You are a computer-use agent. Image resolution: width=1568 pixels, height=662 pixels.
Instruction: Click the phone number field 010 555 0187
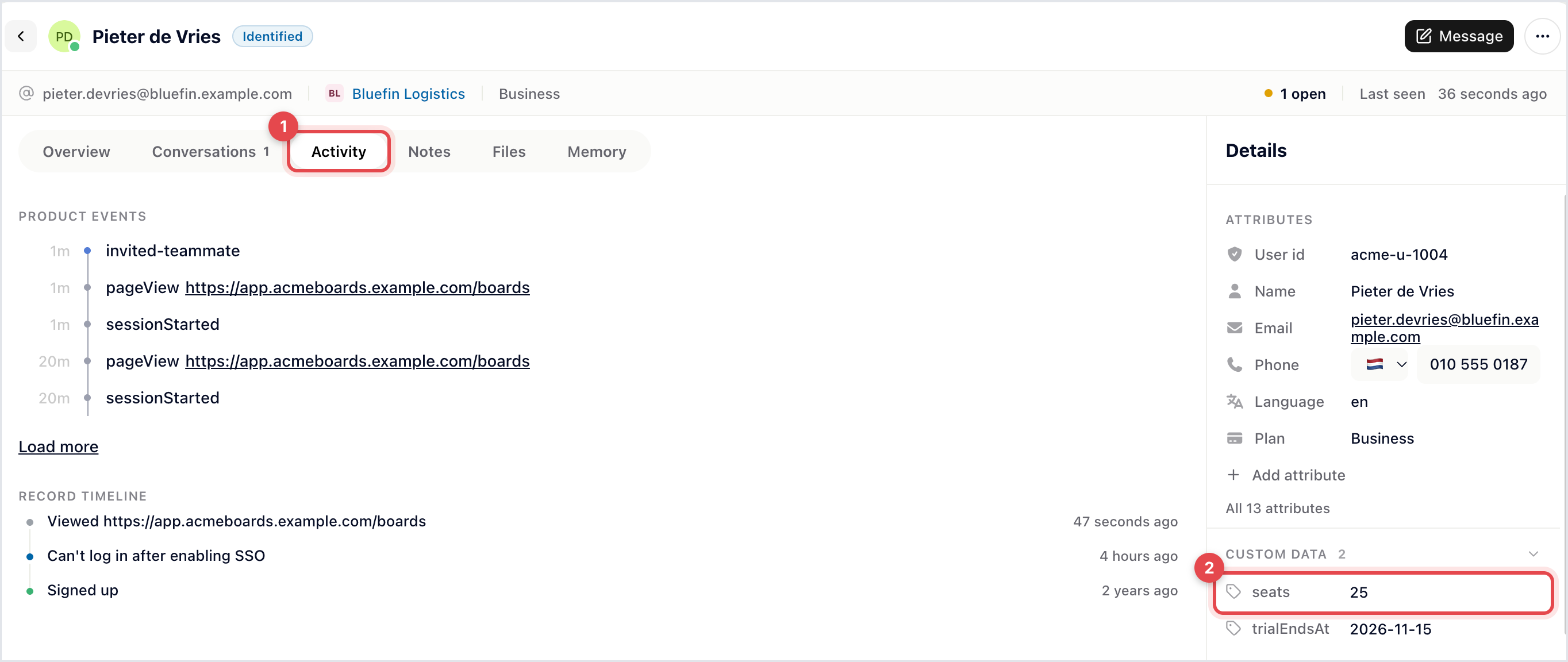[x=1479, y=365]
